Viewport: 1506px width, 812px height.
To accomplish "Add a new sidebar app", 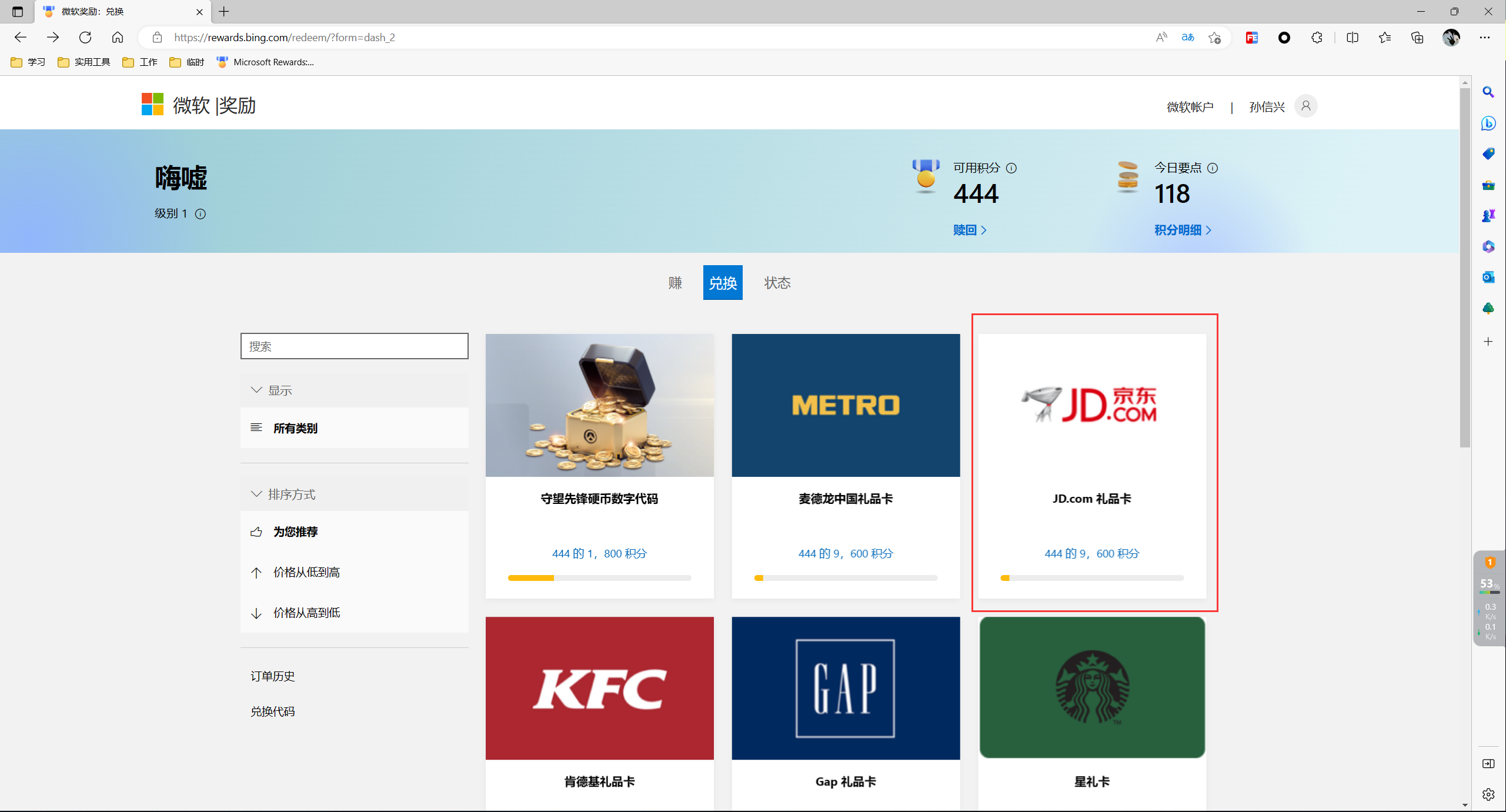I will (x=1488, y=342).
